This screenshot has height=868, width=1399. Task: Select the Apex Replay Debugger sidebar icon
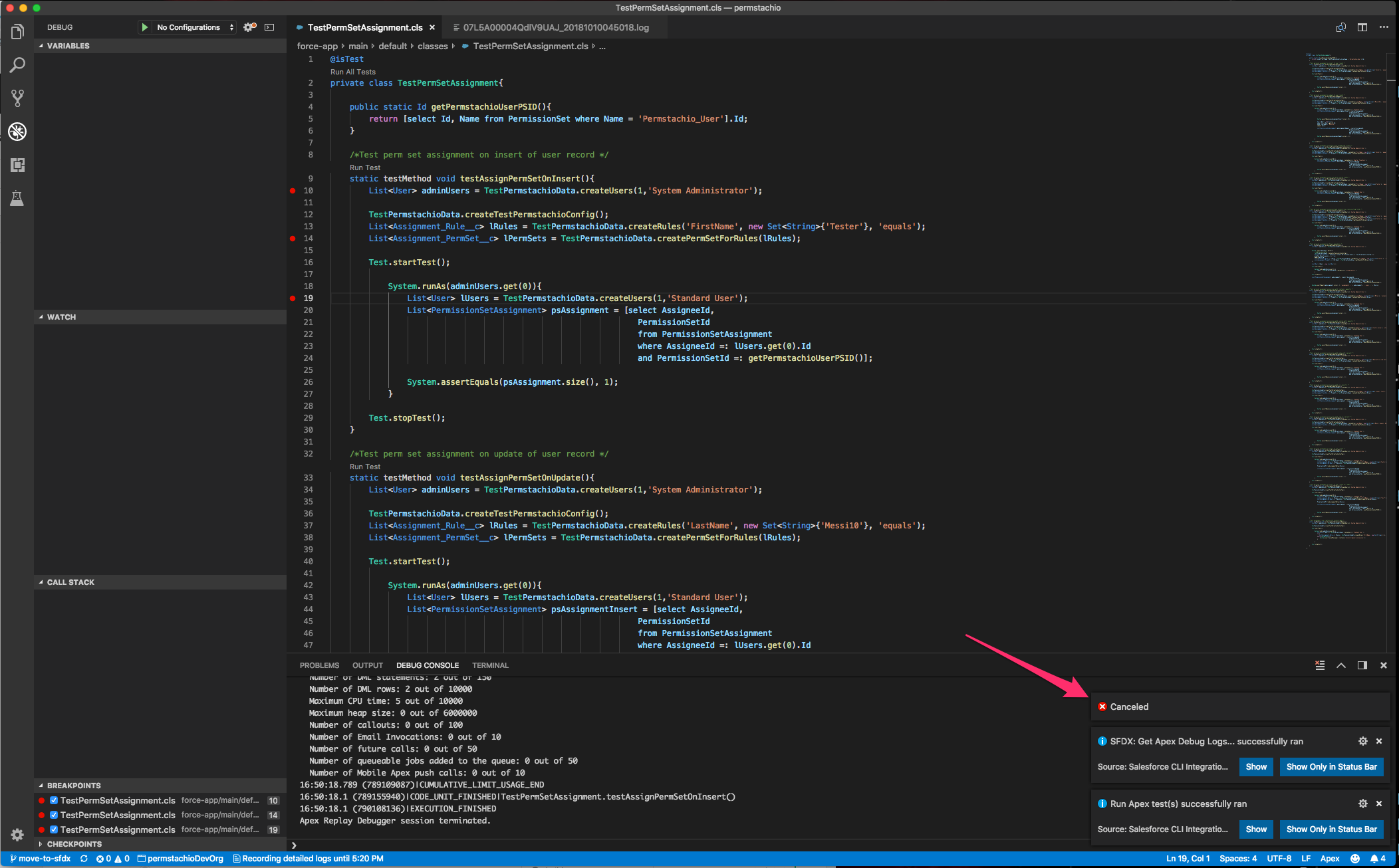[17, 132]
